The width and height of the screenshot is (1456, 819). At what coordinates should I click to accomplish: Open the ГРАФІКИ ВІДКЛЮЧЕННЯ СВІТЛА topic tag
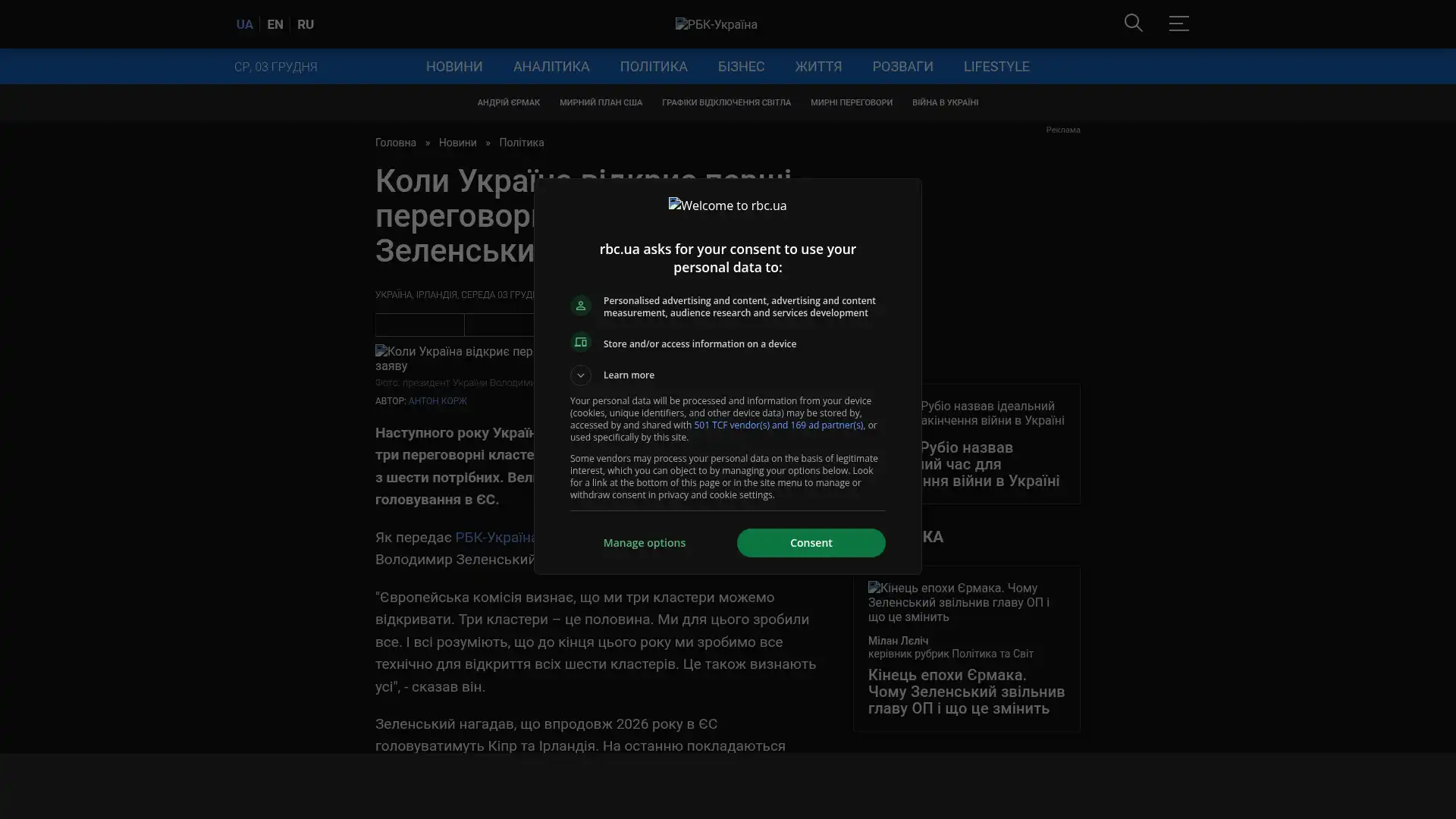[726, 102]
